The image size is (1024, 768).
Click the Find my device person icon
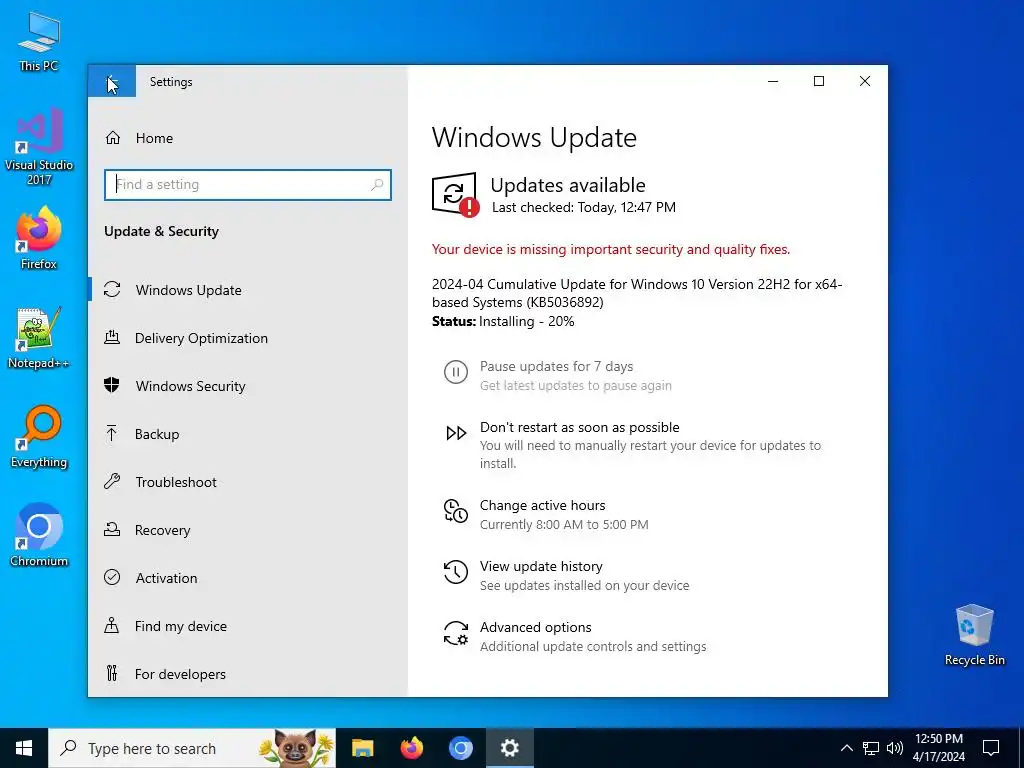point(112,626)
